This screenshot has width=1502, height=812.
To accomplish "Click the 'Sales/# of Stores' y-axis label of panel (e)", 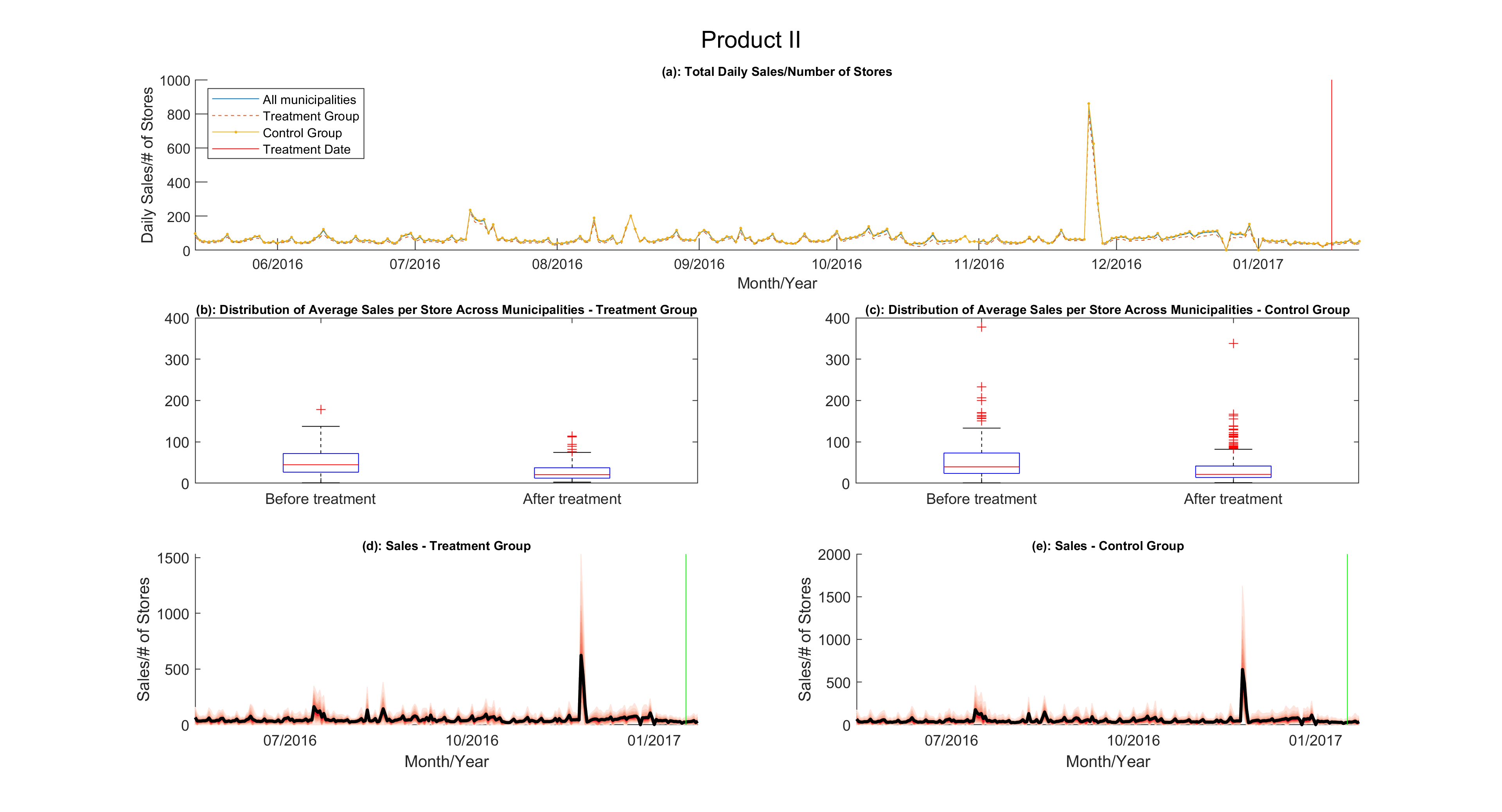I will 805,639.
